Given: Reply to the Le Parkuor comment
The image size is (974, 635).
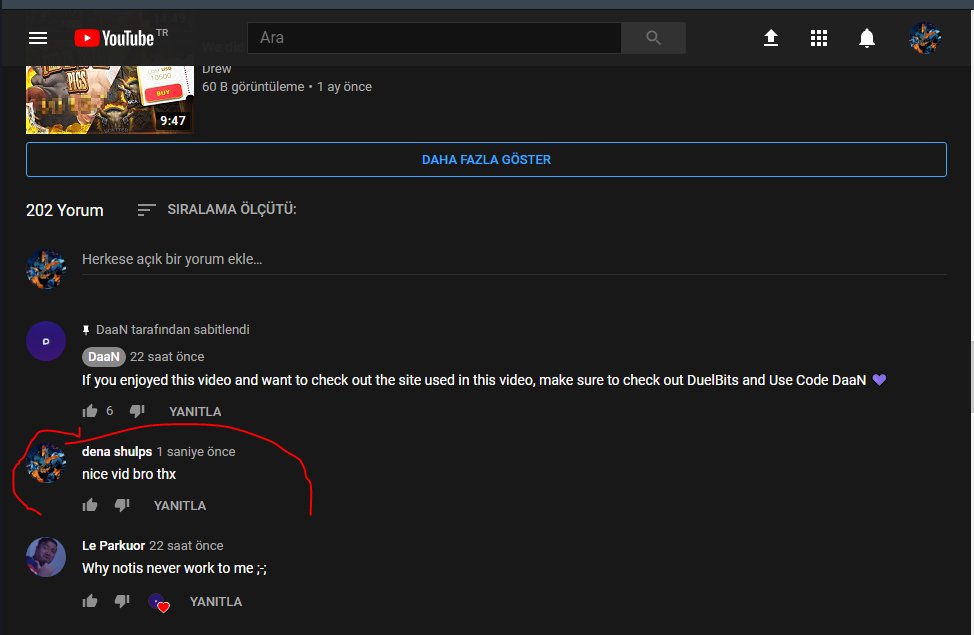Looking at the screenshot, I should pyautogui.click(x=216, y=601).
